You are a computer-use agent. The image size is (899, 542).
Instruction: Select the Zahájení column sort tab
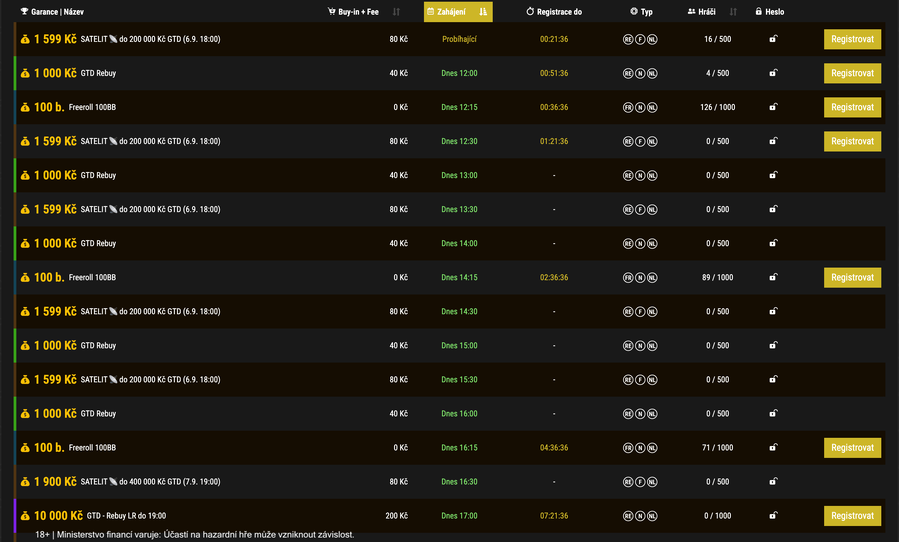(458, 11)
